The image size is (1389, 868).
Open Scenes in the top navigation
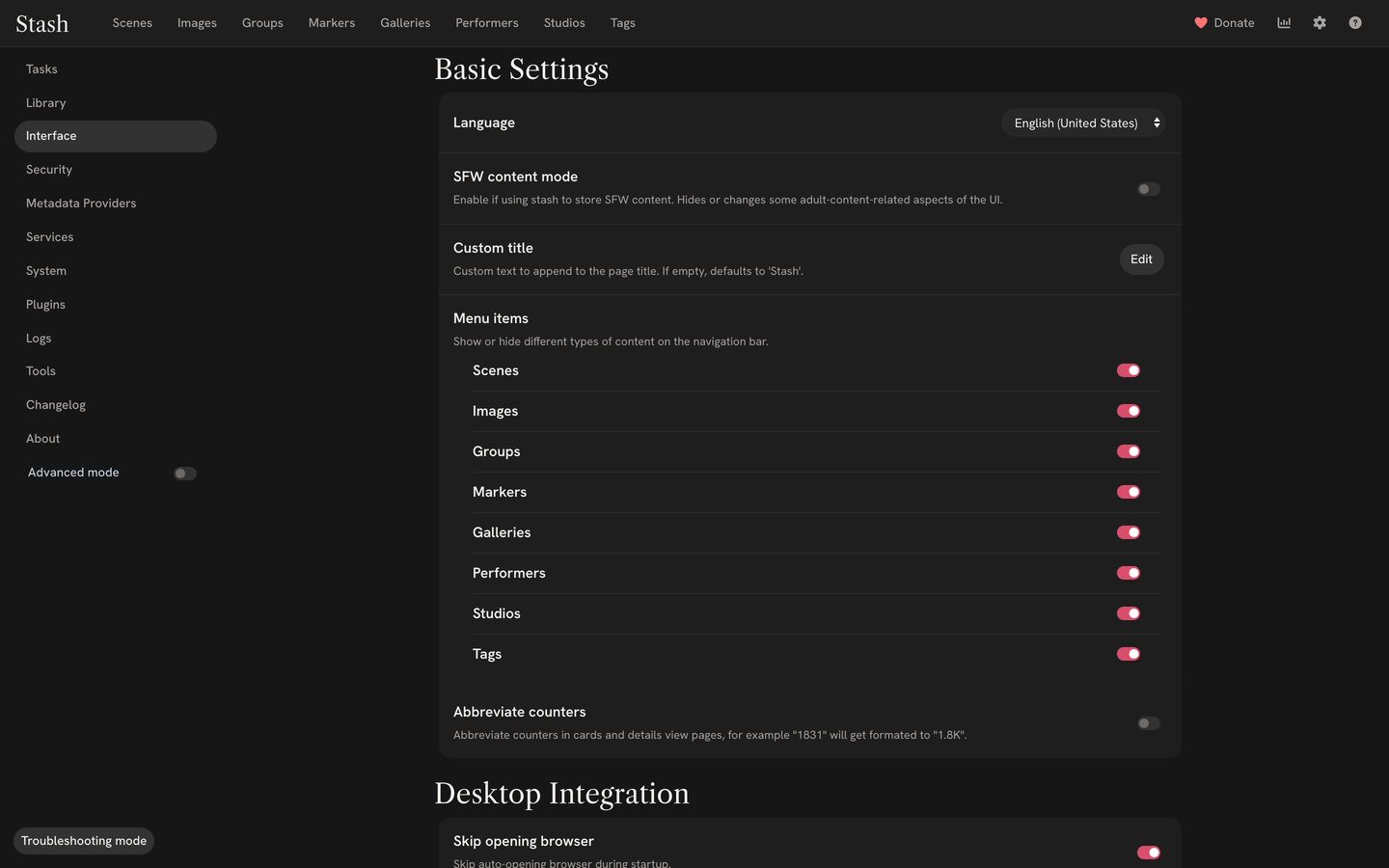(132, 23)
